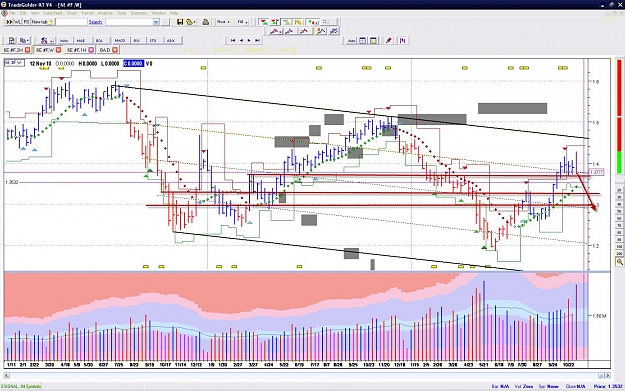
Task: Open the Chart menu
Action: pyautogui.click(x=72, y=13)
